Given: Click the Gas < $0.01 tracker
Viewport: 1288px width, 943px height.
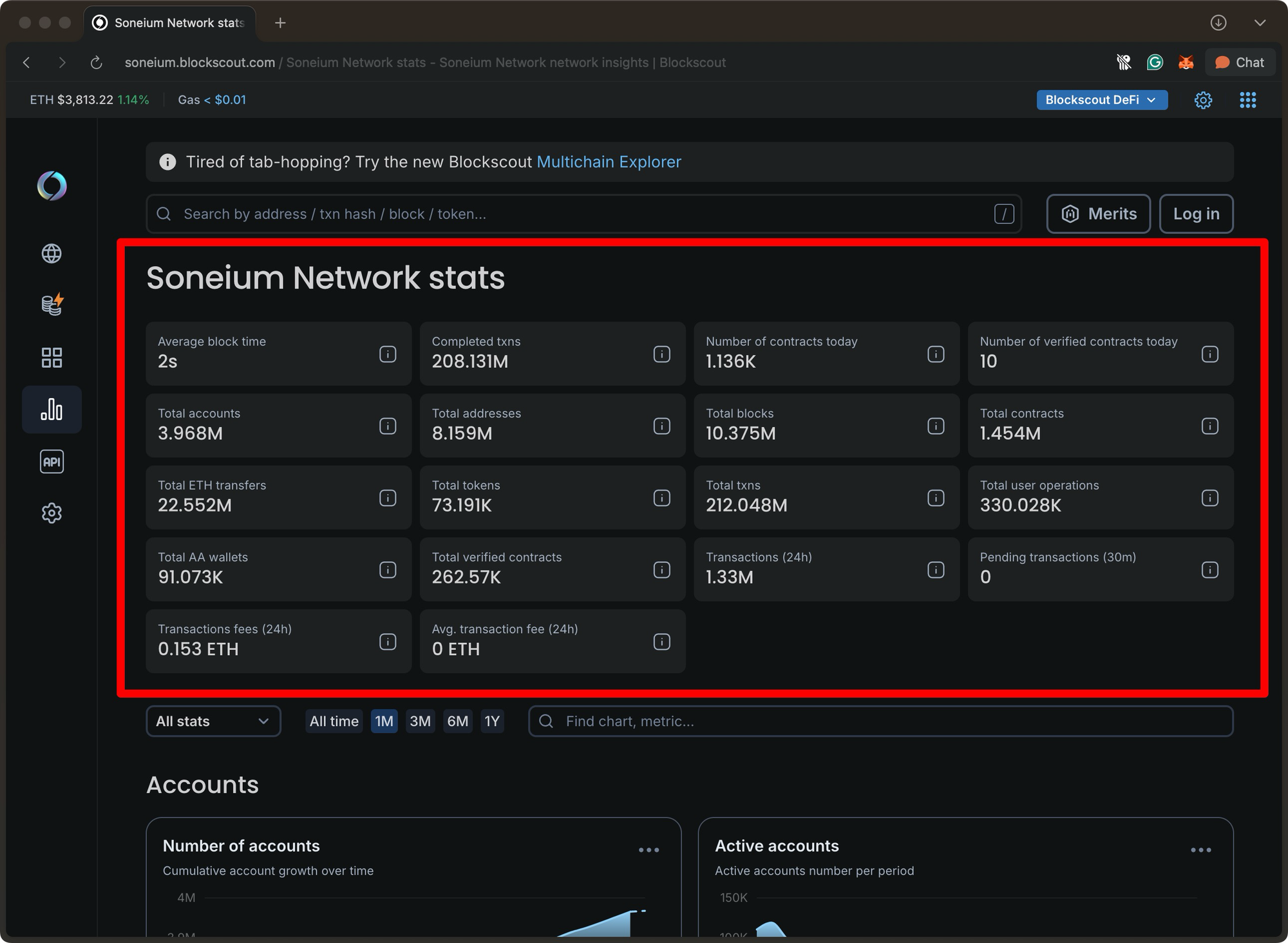Looking at the screenshot, I should 212,100.
